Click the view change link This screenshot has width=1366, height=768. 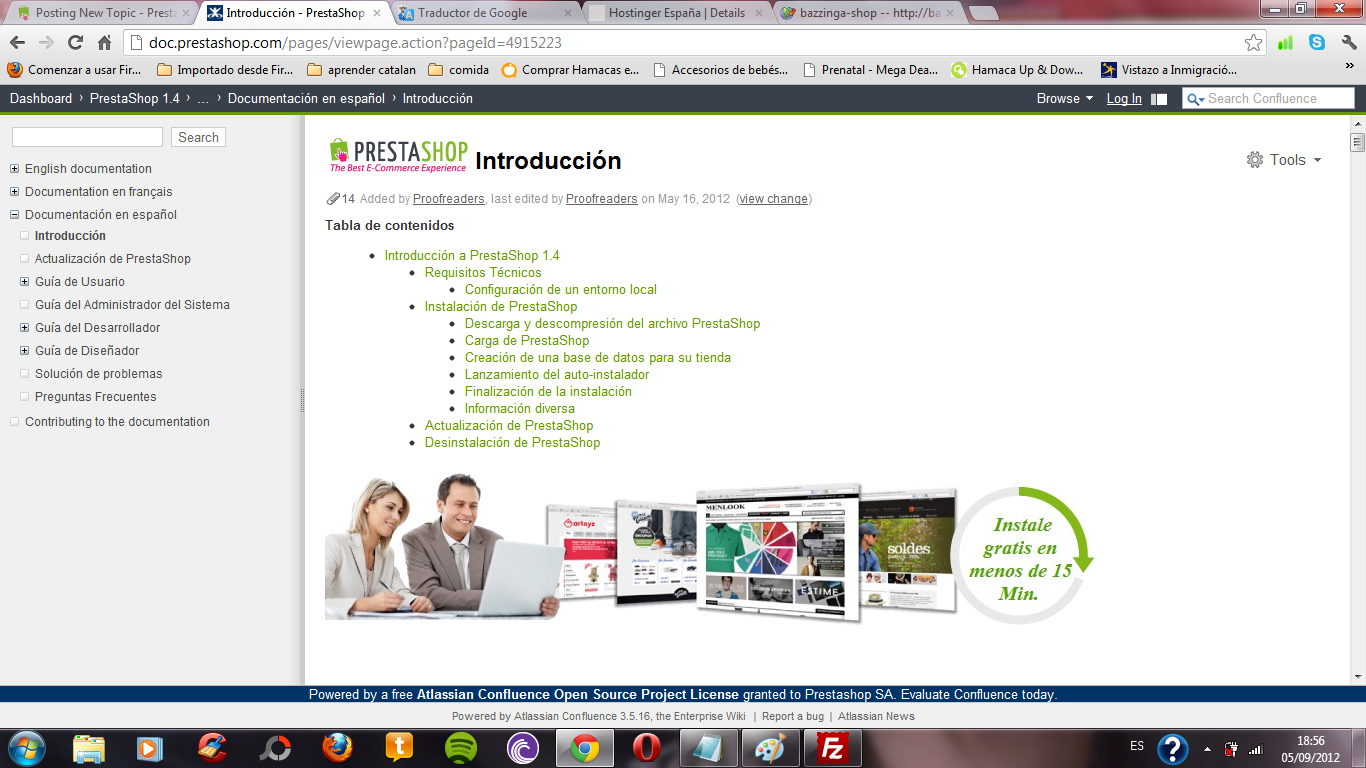click(x=773, y=198)
